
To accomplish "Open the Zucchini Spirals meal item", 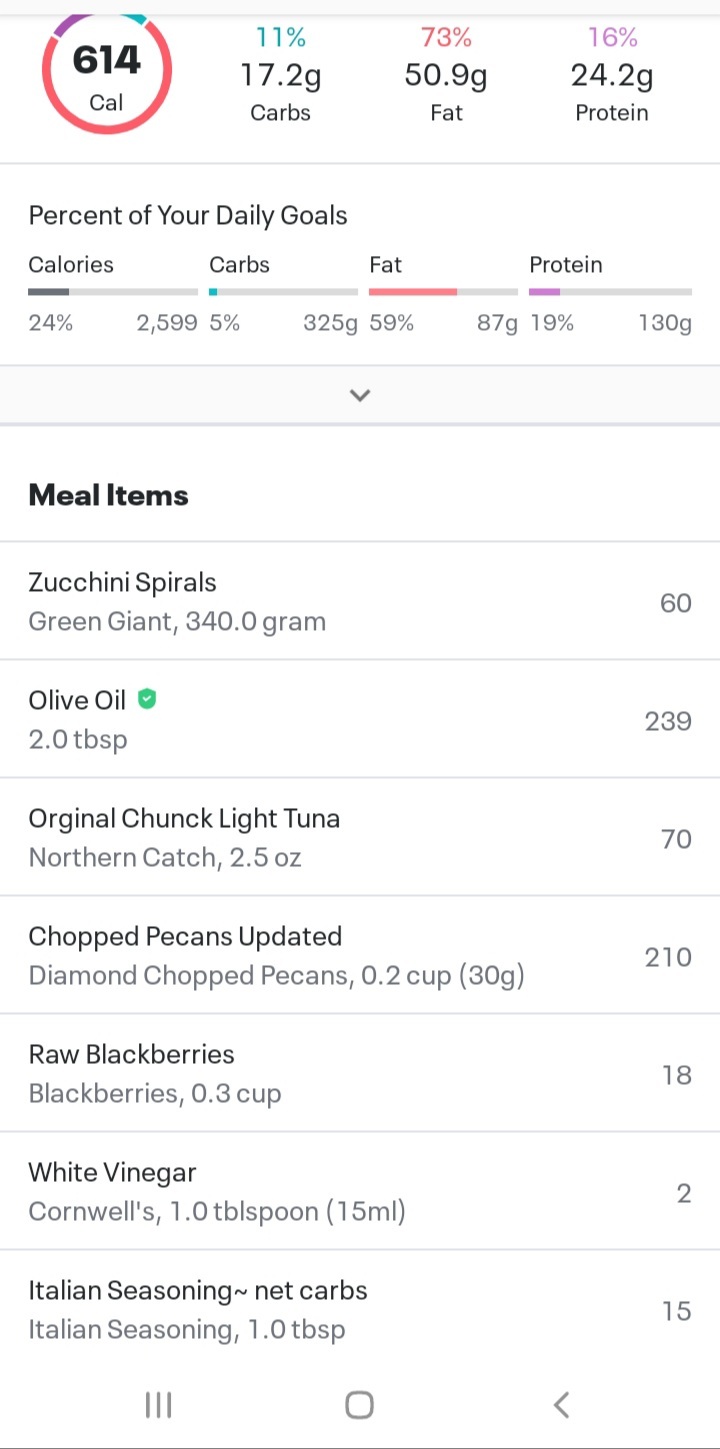I will [360, 601].
